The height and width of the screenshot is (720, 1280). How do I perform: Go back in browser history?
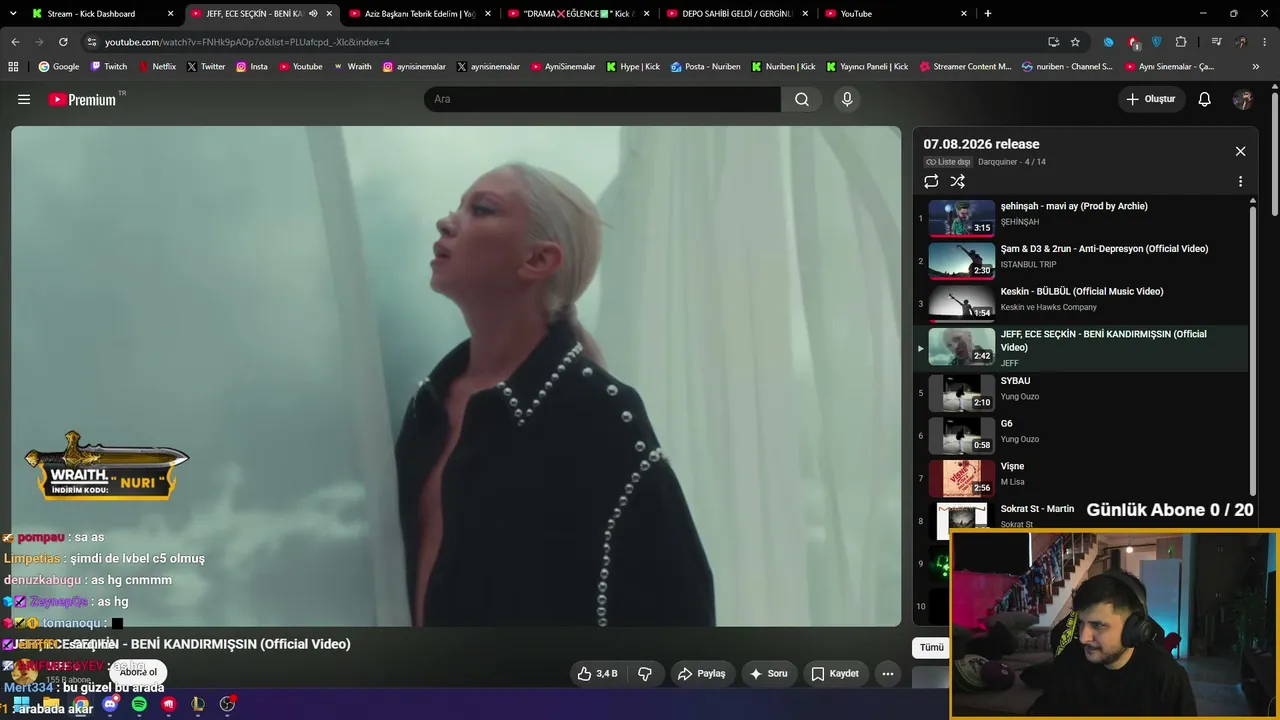(x=15, y=42)
